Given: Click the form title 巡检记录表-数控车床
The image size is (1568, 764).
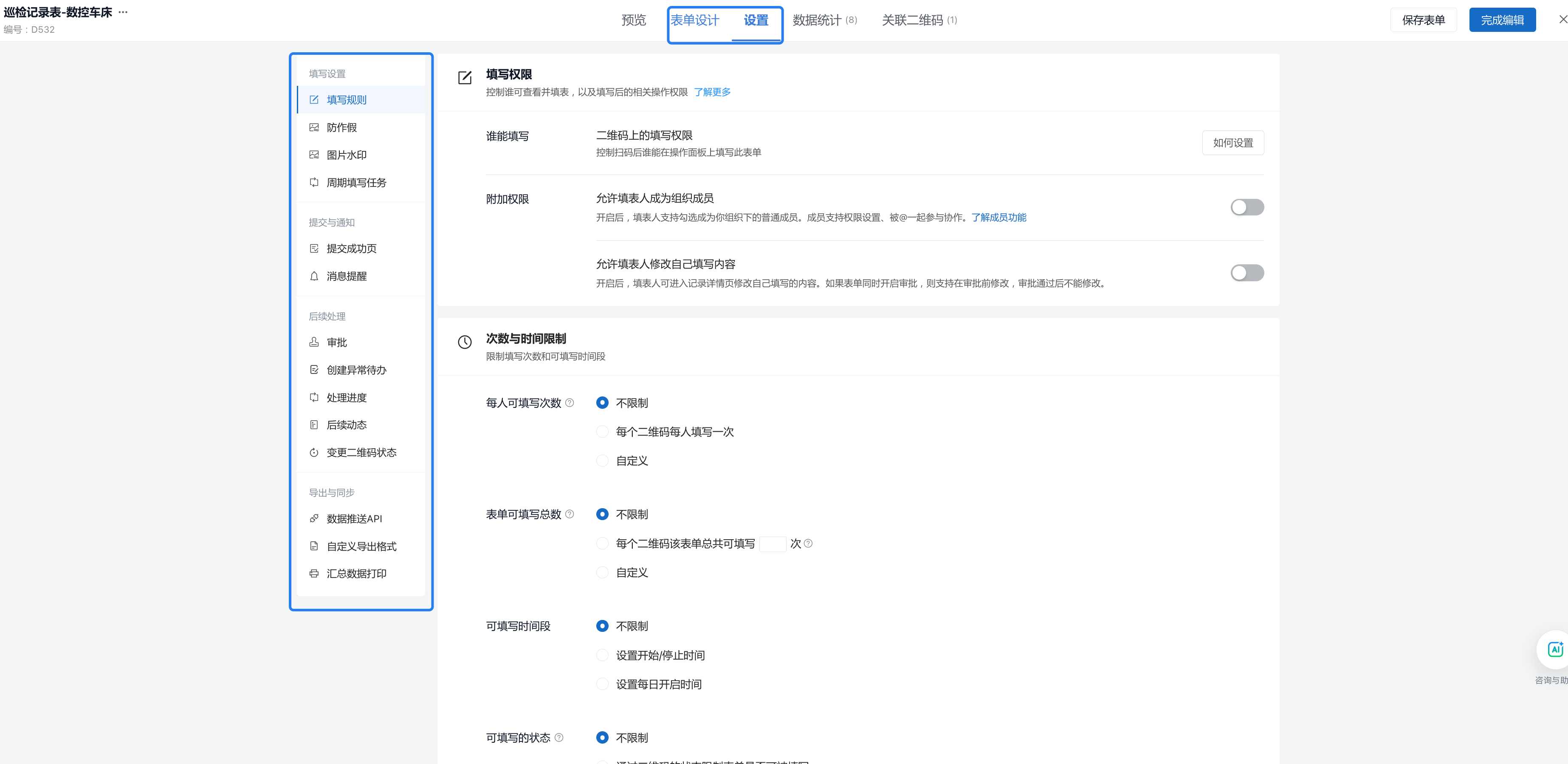Looking at the screenshot, I should 58,12.
